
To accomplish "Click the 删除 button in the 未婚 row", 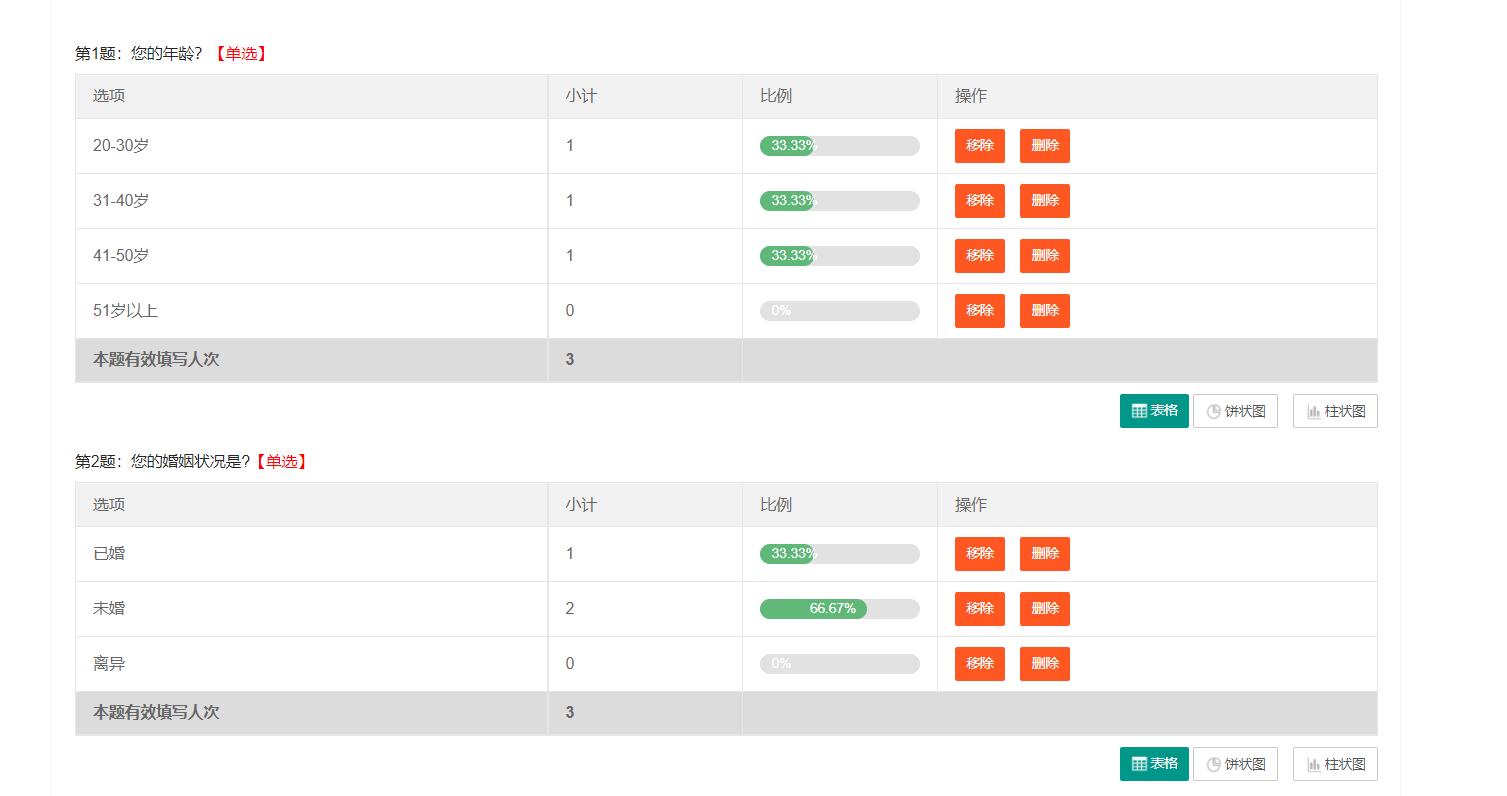I will coord(1044,609).
